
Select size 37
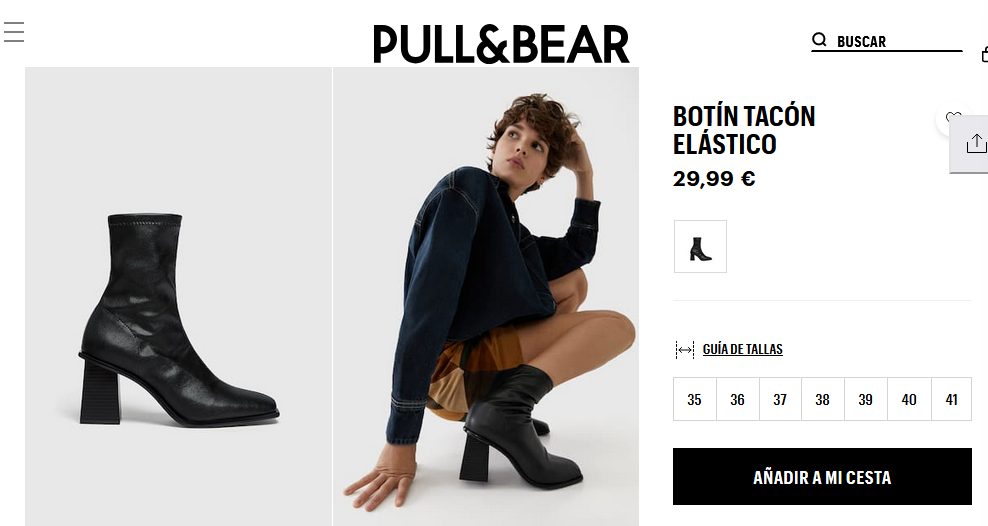(780, 399)
